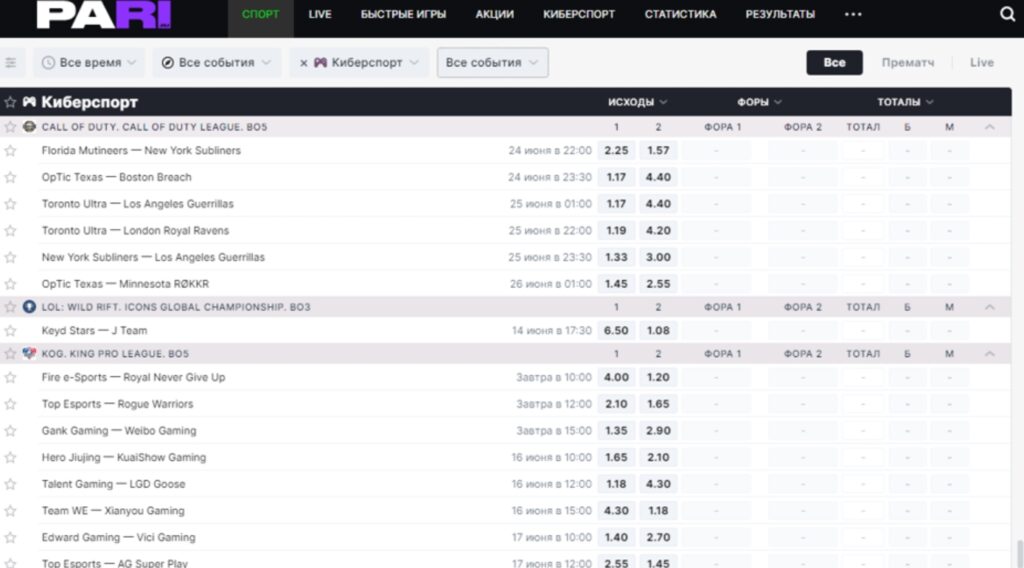Star Toronto Ultra — Los Angeles Guerrillas match
The image size is (1024, 568).
pyautogui.click(x=10, y=204)
